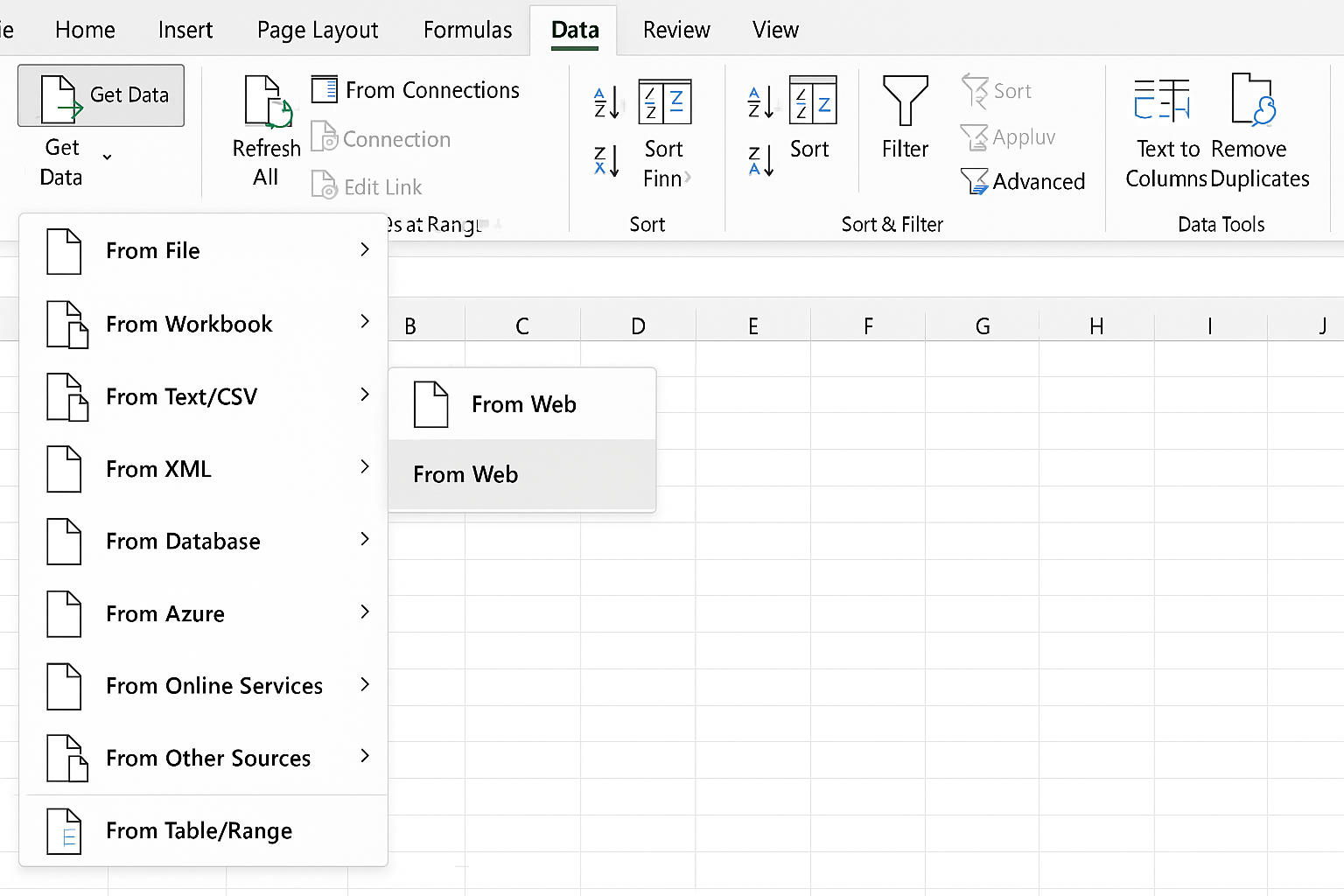Expand the From Online Services chevron
The image size is (1344, 896).
point(366,684)
